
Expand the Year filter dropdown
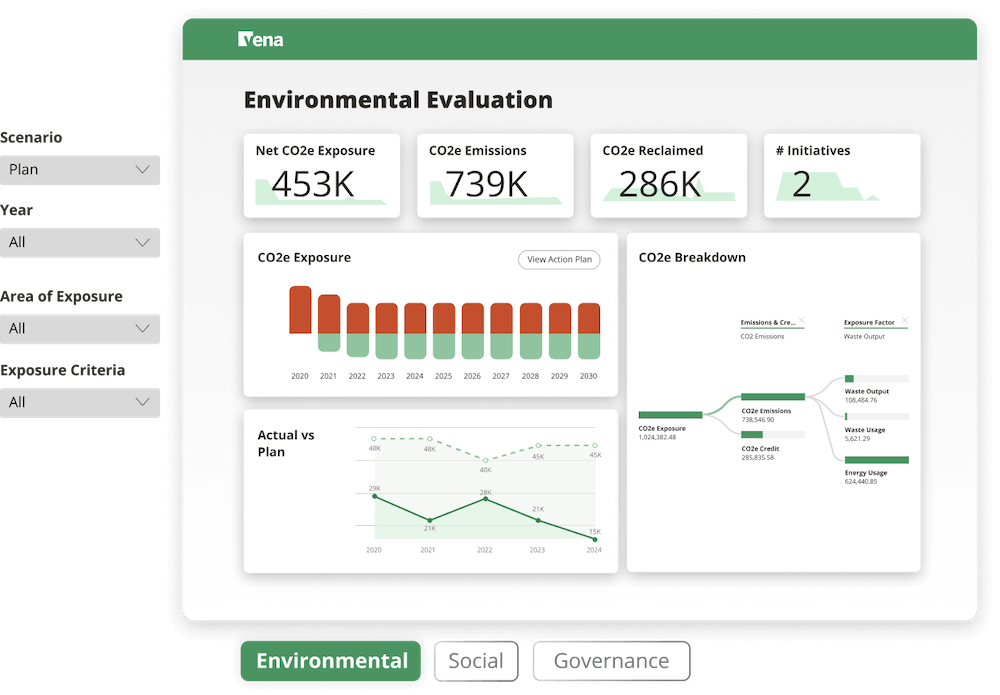80,242
